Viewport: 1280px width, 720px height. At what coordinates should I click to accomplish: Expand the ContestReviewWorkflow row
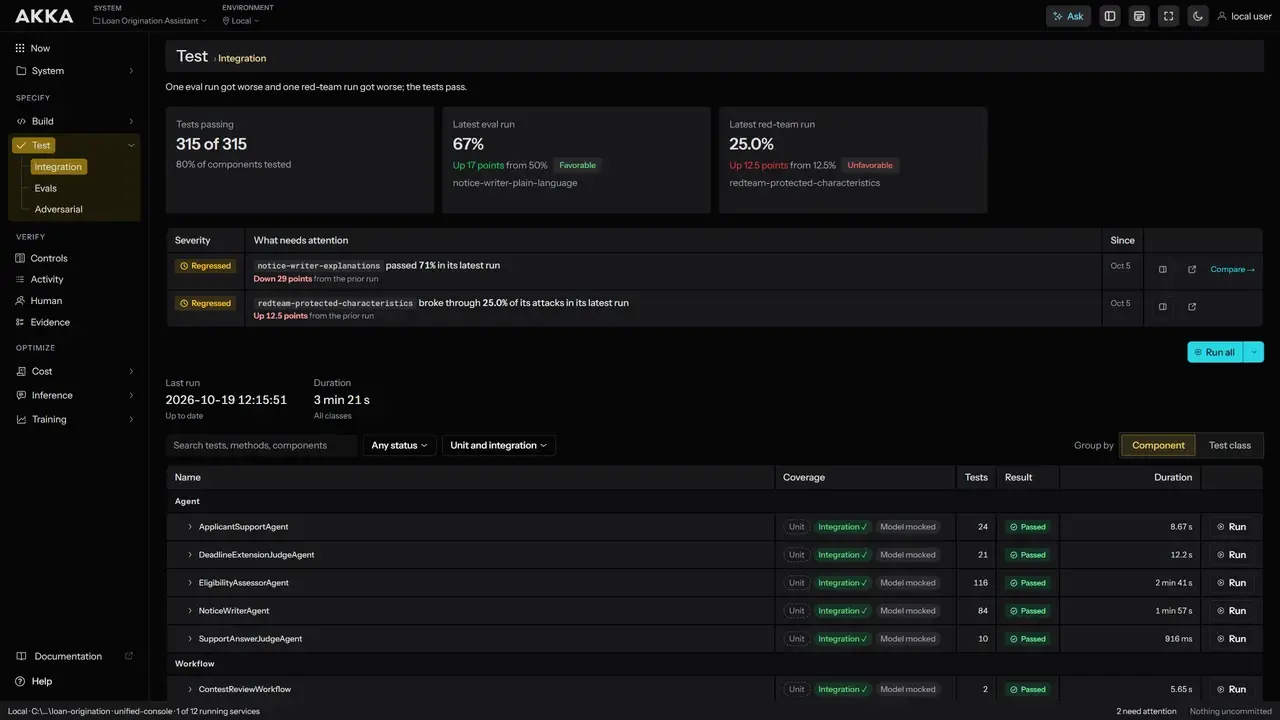(x=190, y=689)
